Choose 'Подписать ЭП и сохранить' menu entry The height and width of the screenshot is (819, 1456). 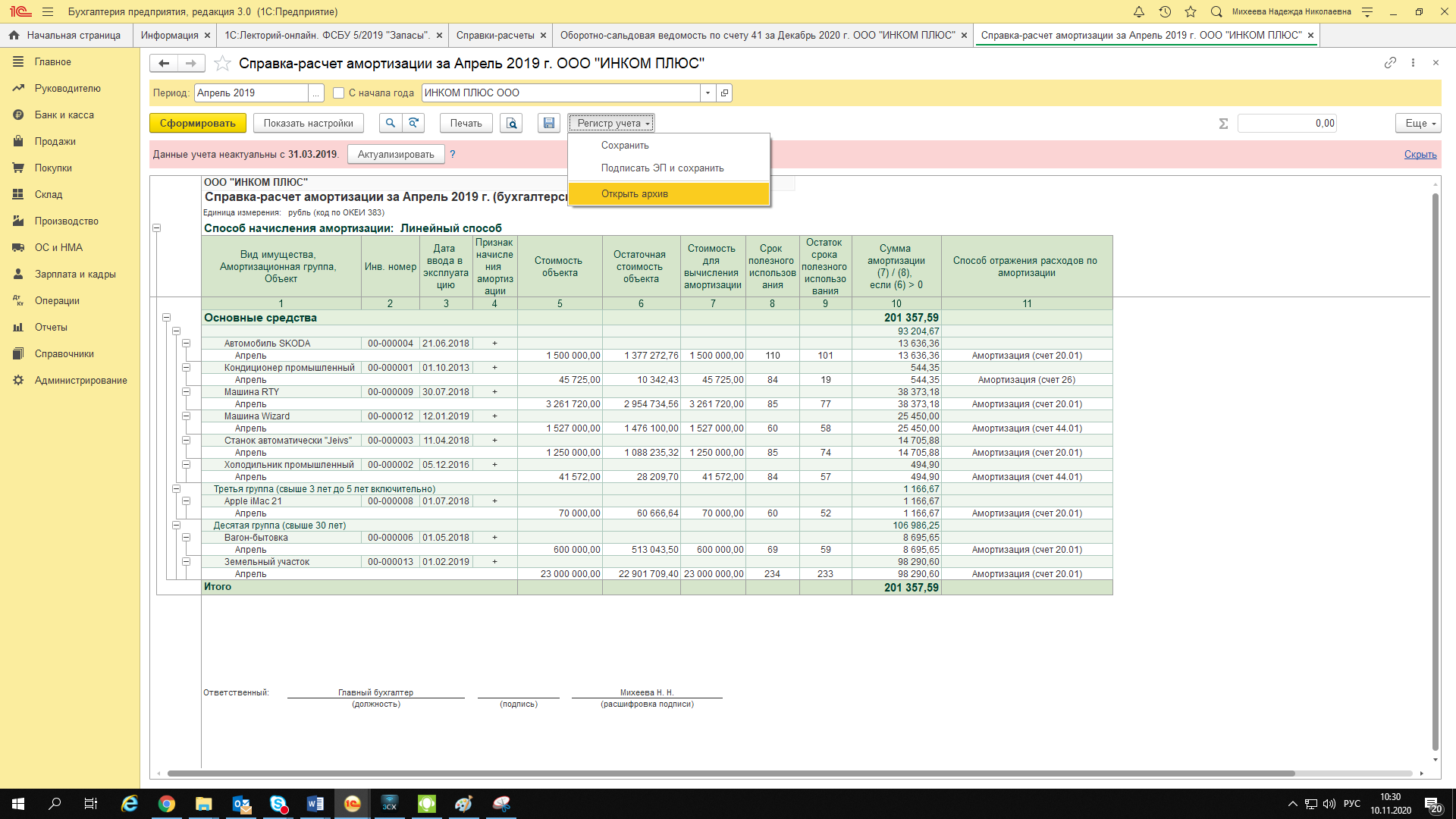click(x=662, y=168)
